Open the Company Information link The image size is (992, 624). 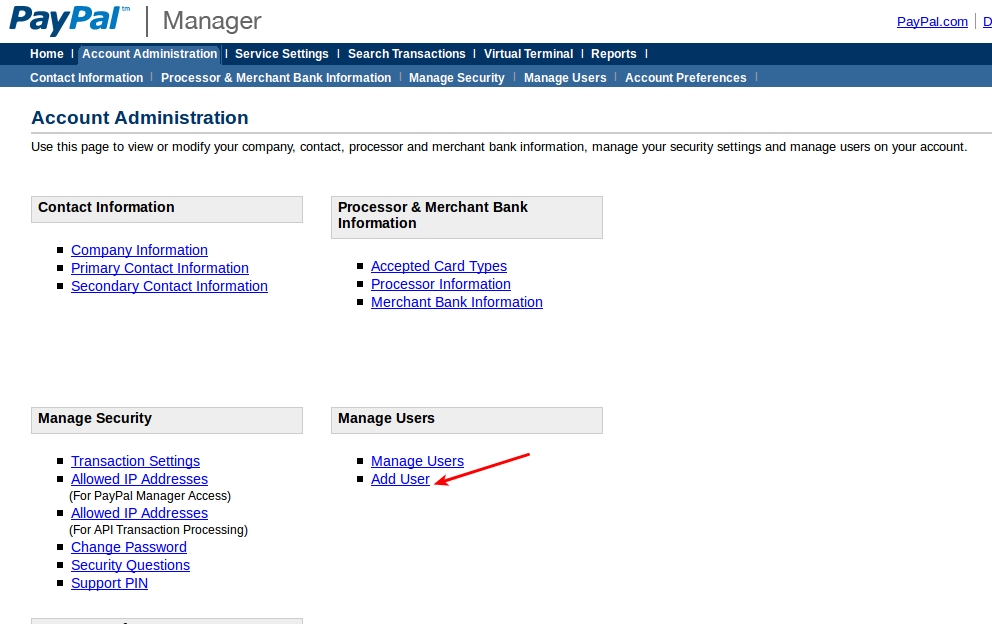point(139,250)
